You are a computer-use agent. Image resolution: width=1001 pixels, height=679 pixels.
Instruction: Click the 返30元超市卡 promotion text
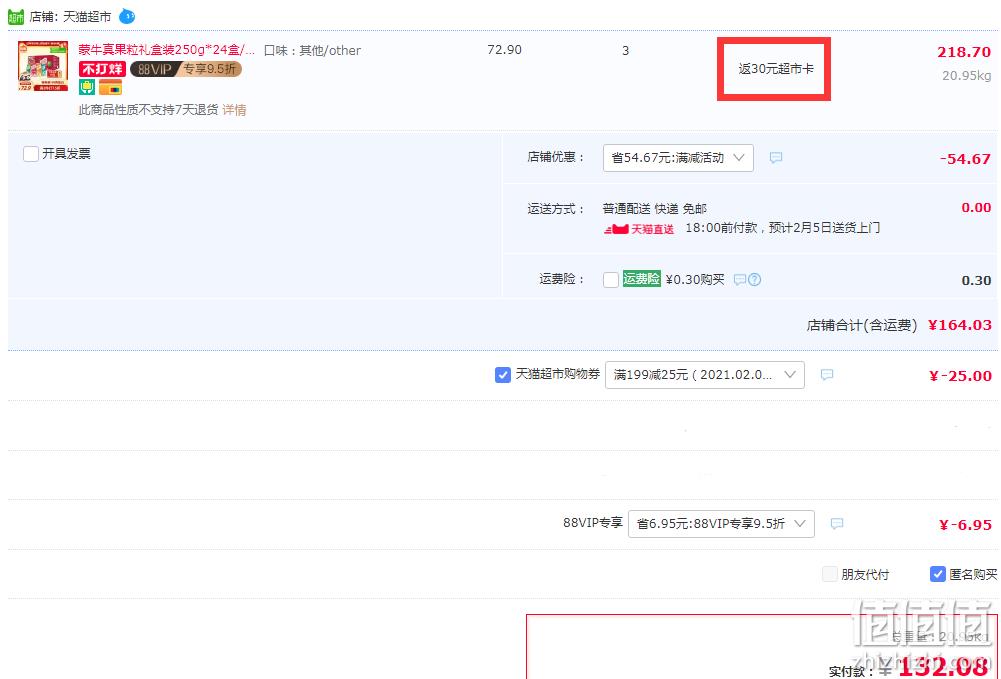point(776,69)
